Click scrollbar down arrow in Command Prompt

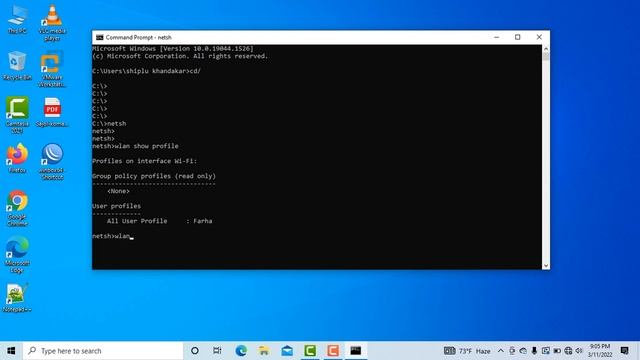[546, 265]
